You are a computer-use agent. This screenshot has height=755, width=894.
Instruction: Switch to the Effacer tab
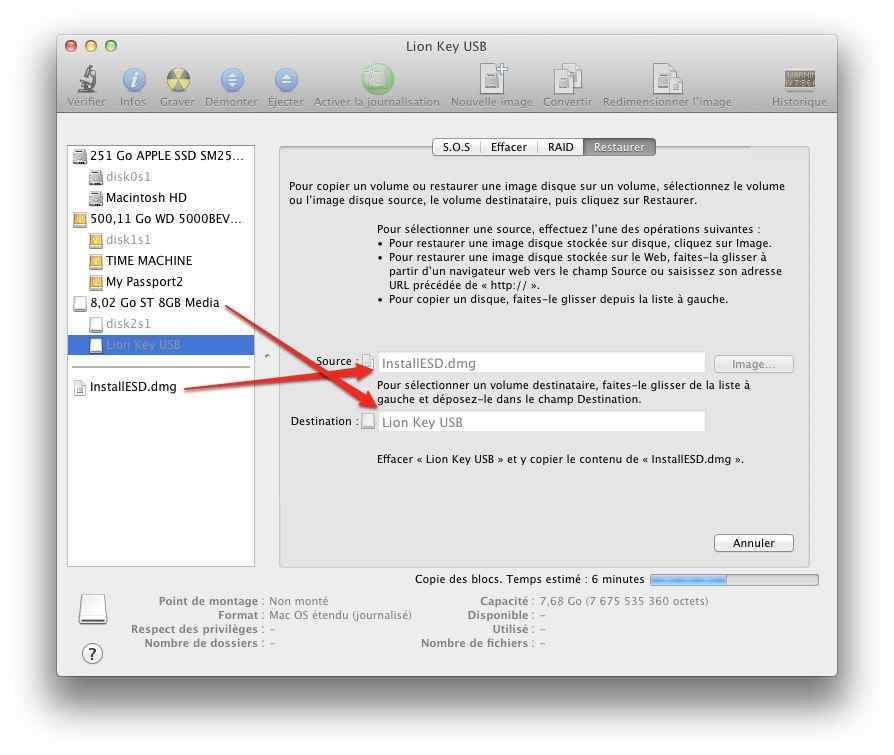click(x=509, y=147)
